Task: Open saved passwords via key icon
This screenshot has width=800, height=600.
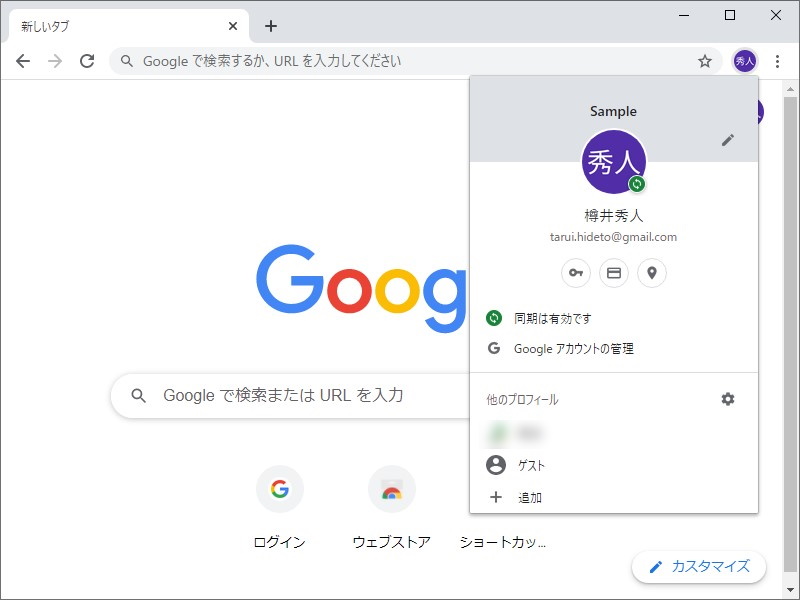Action: pos(576,273)
